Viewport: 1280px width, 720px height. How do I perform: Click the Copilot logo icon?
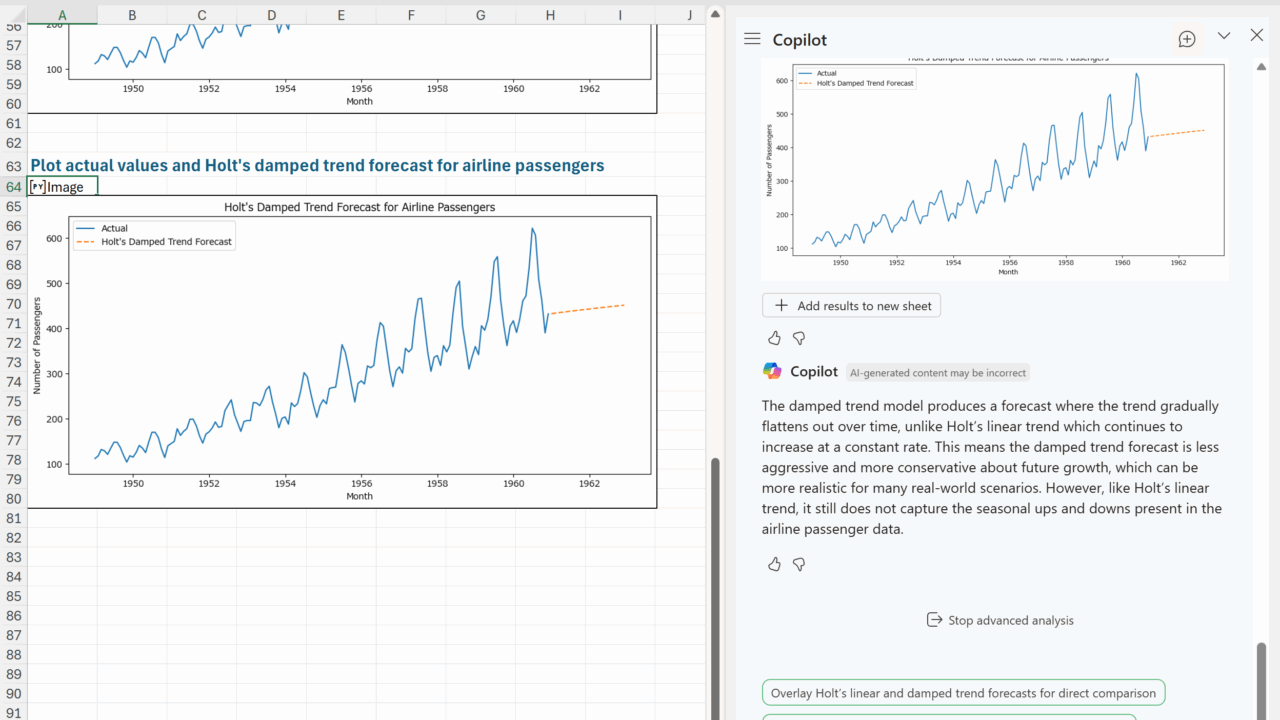coord(772,372)
